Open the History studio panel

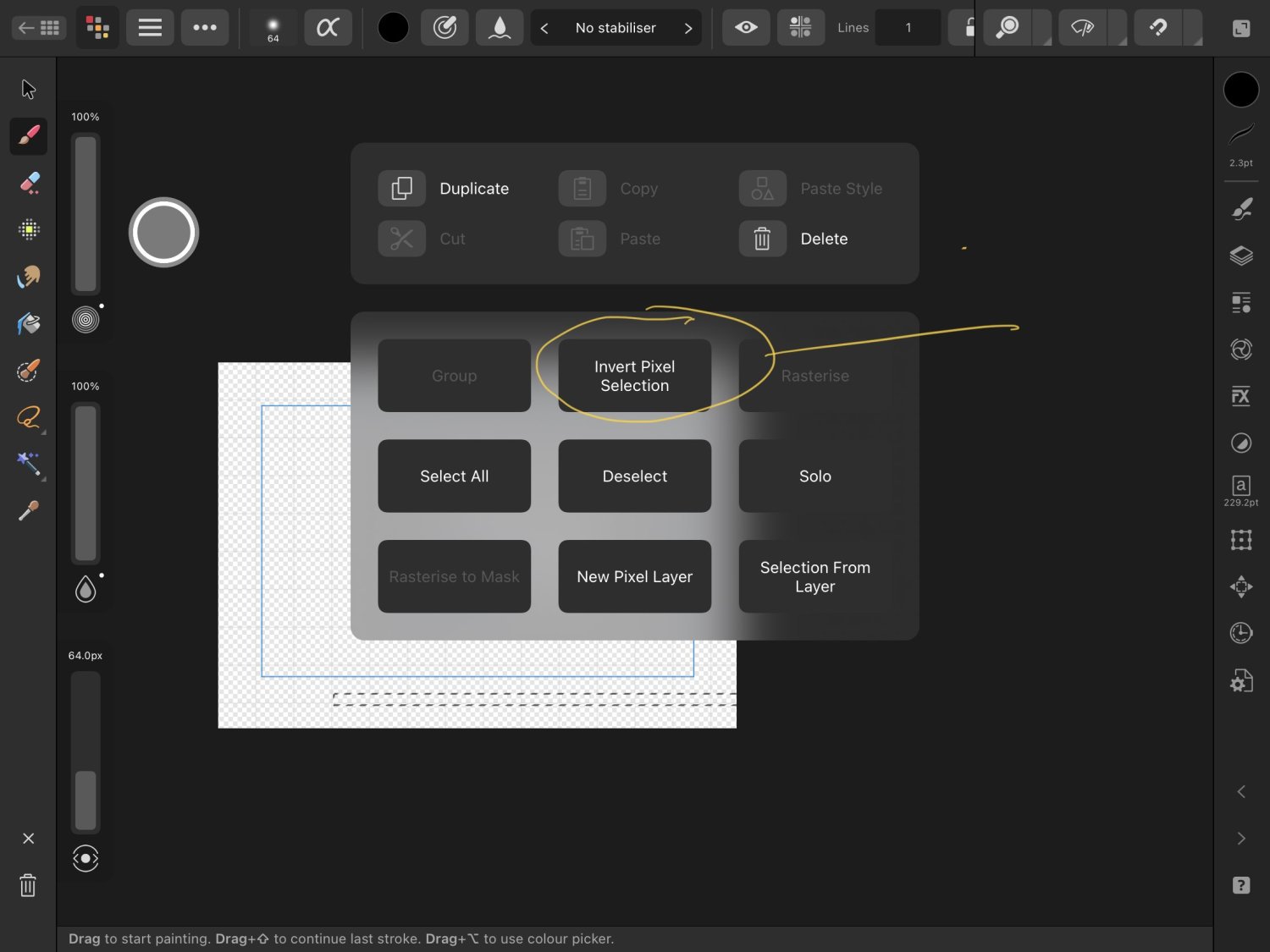click(1241, 632)
